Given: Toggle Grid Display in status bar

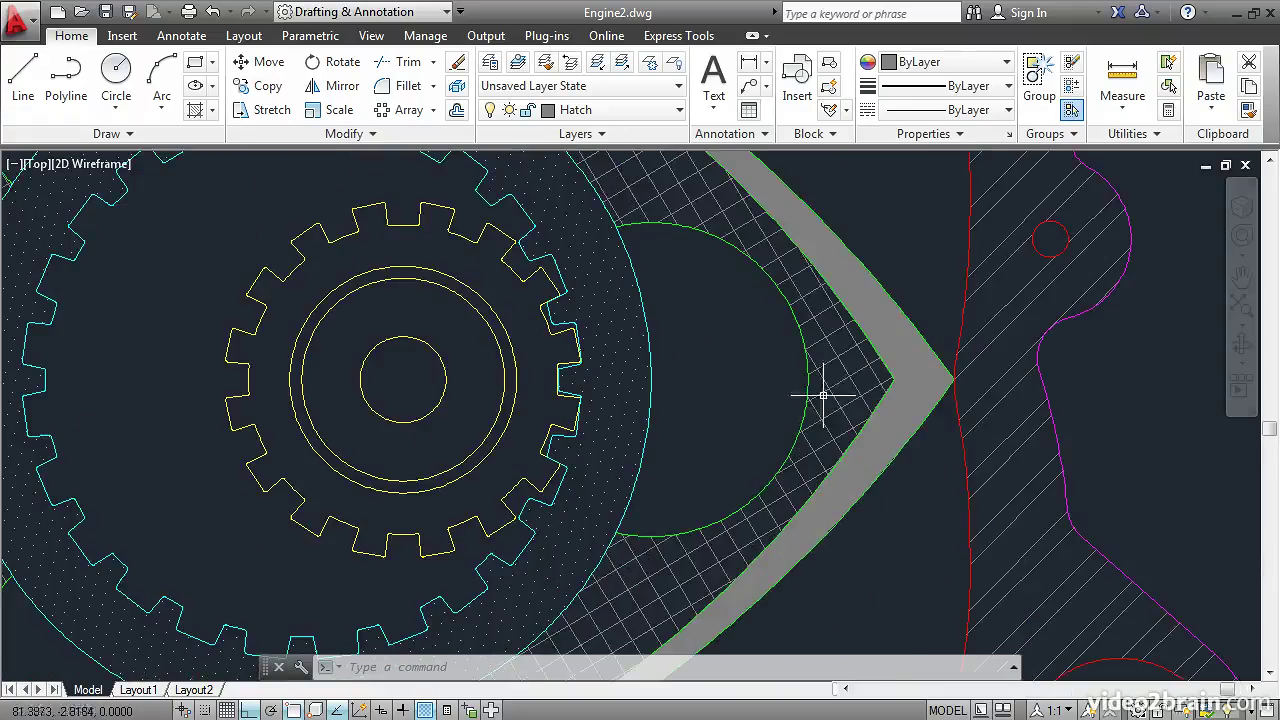Looking at the screenshot, I should click(x=227, y=711).
